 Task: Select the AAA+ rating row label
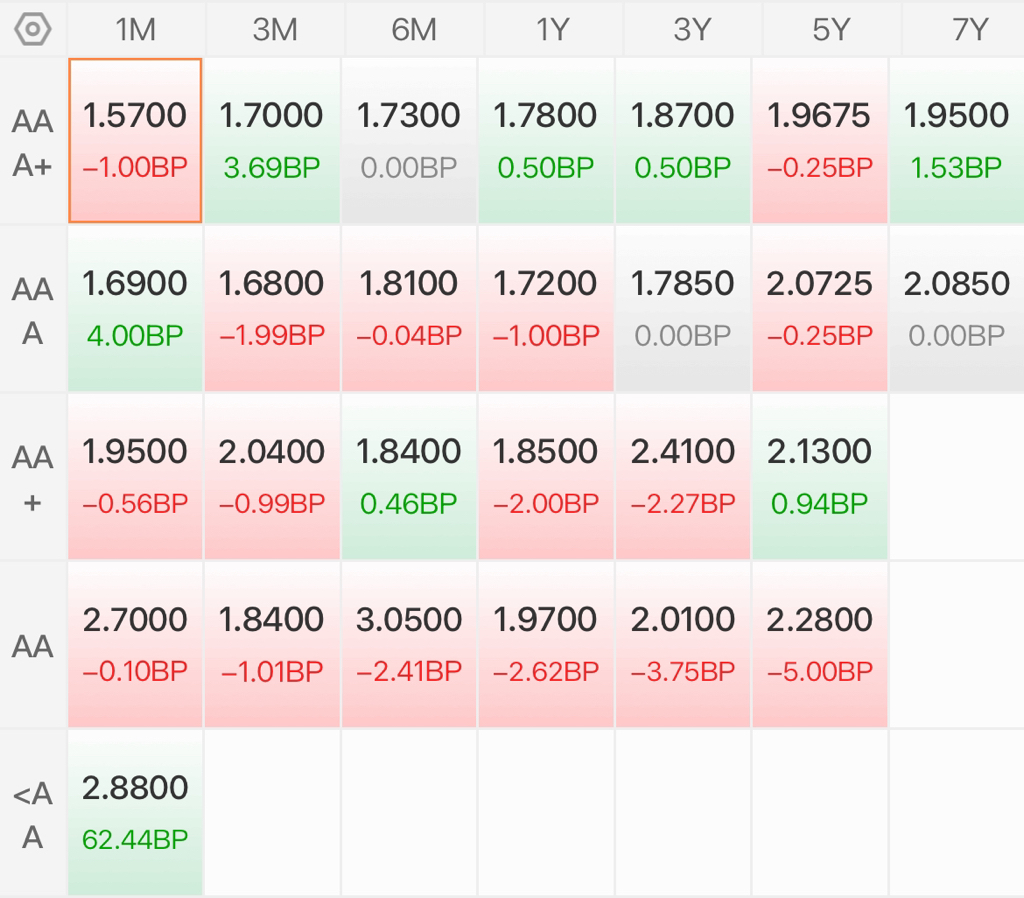click(x=33, y=141)
